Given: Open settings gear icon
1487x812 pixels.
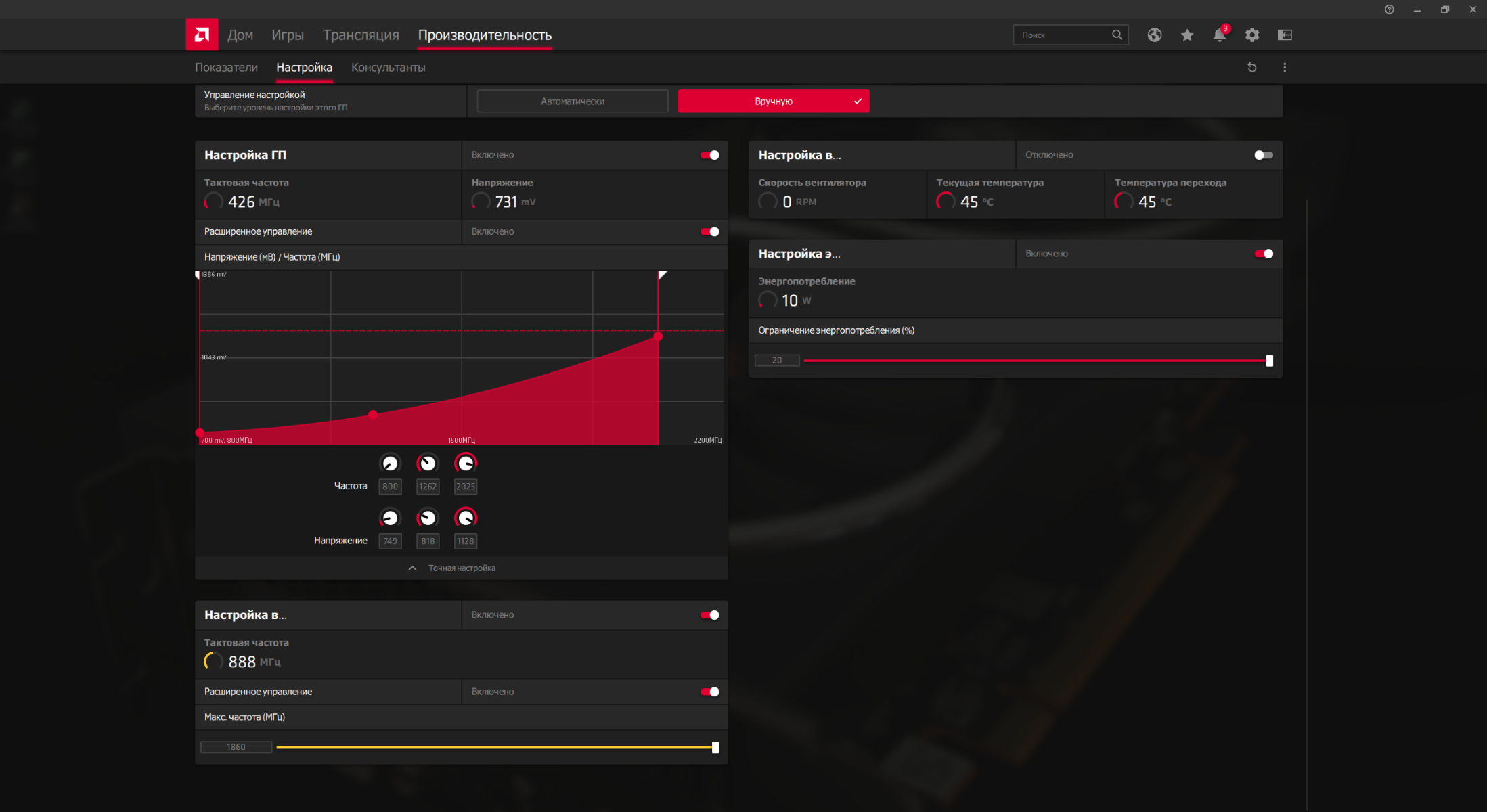Looking at the screenshot, I should tap(1252, 35).
